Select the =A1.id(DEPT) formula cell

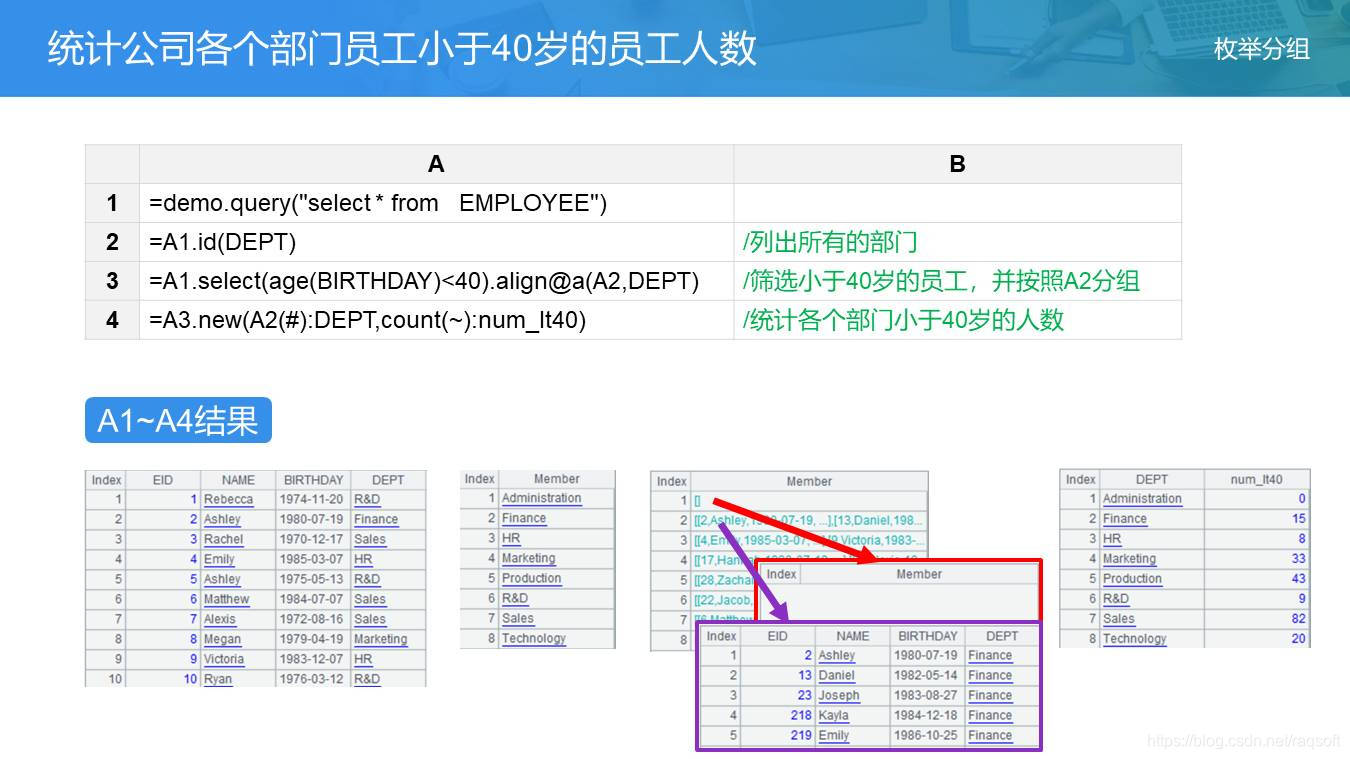coord(436,242)
